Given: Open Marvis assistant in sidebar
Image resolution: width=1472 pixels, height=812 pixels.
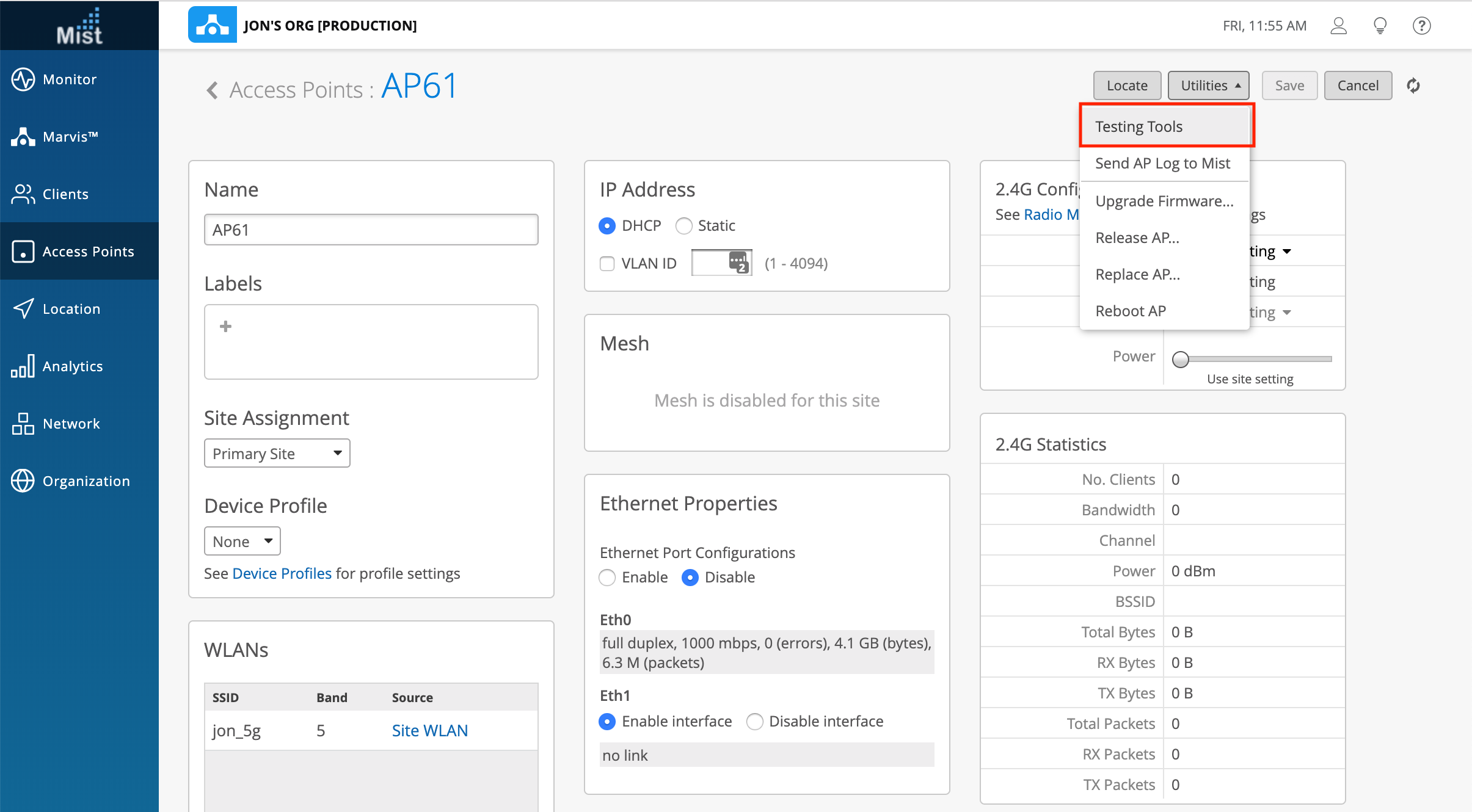Looking at the screenshot, I should [70, 137].
